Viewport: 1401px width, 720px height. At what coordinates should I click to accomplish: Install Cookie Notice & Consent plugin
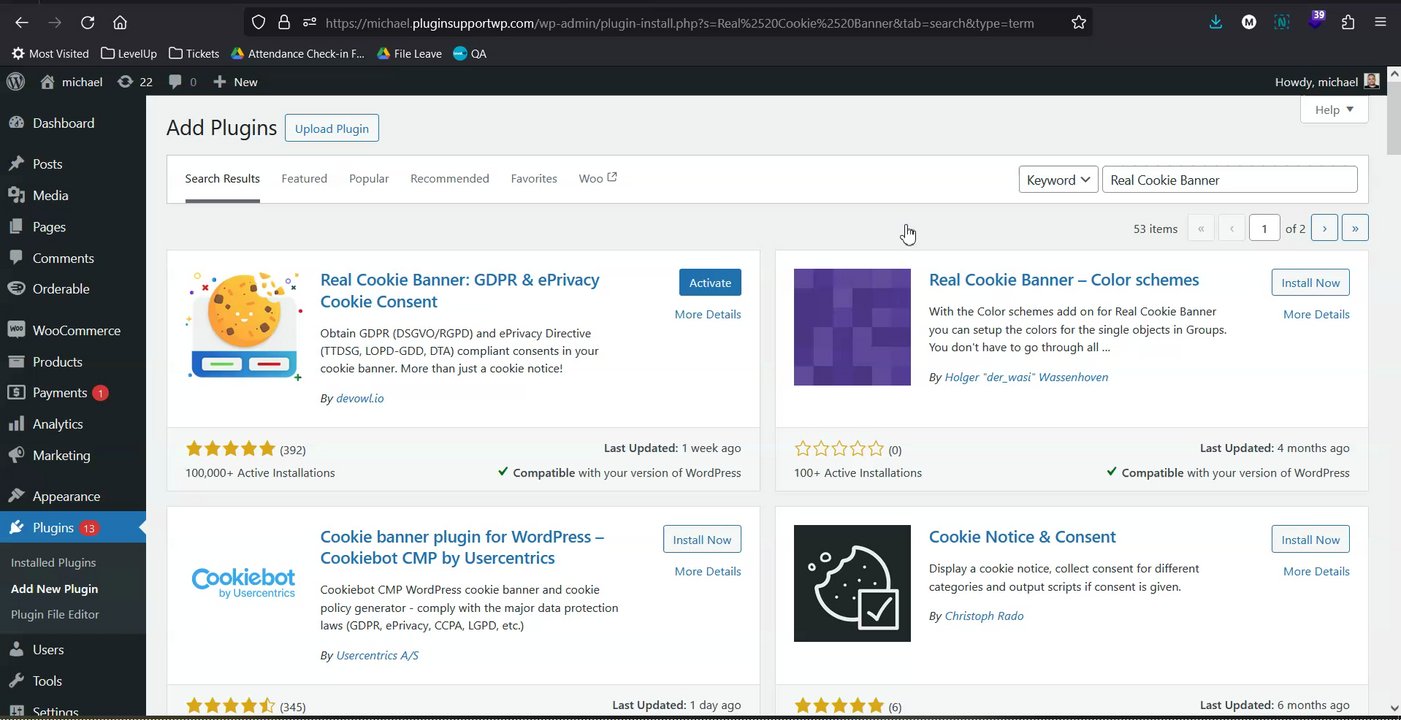point(1310,540)
